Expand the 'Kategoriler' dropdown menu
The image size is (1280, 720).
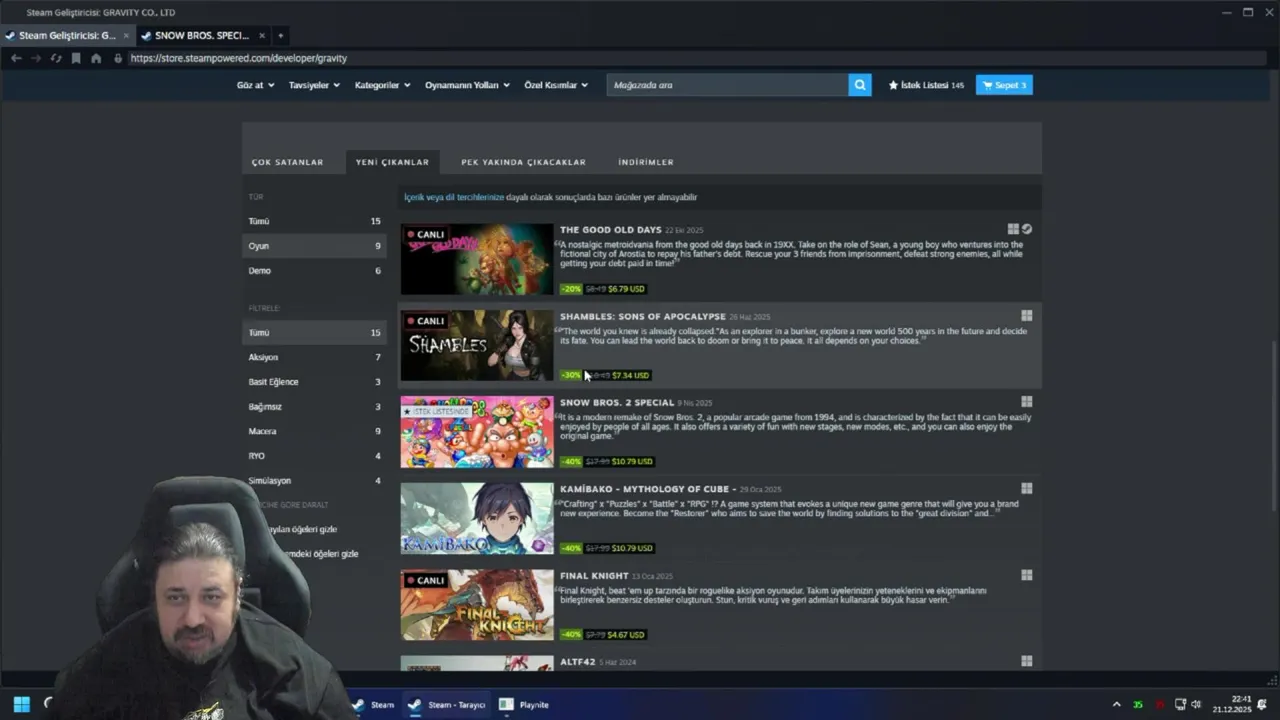coord(382,85)
